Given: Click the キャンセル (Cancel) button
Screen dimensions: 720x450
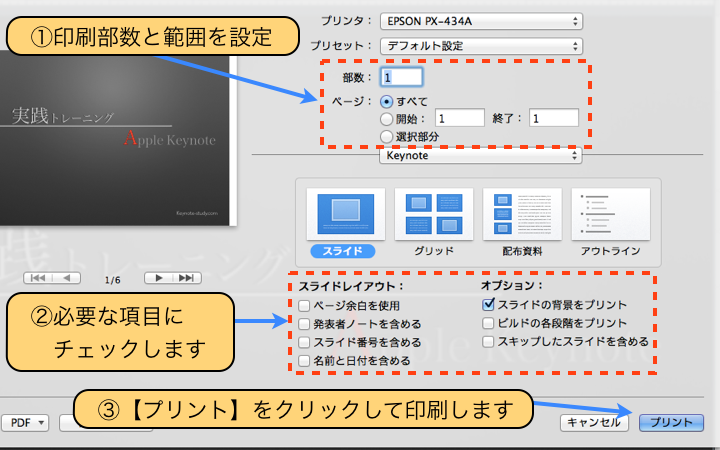Looking at the screenshot, I should click(x=594, y=422).
